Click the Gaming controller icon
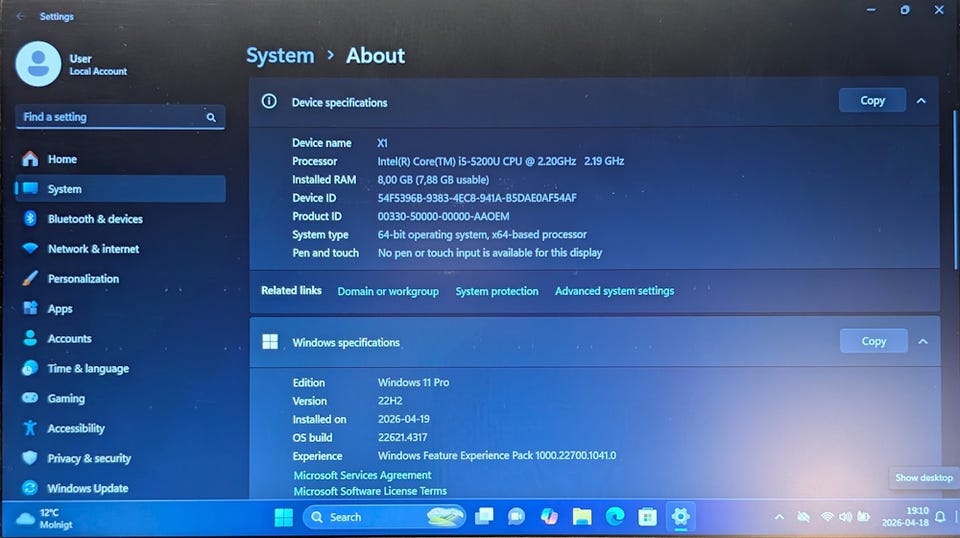The image size is (960, 538). coord(29,398)
